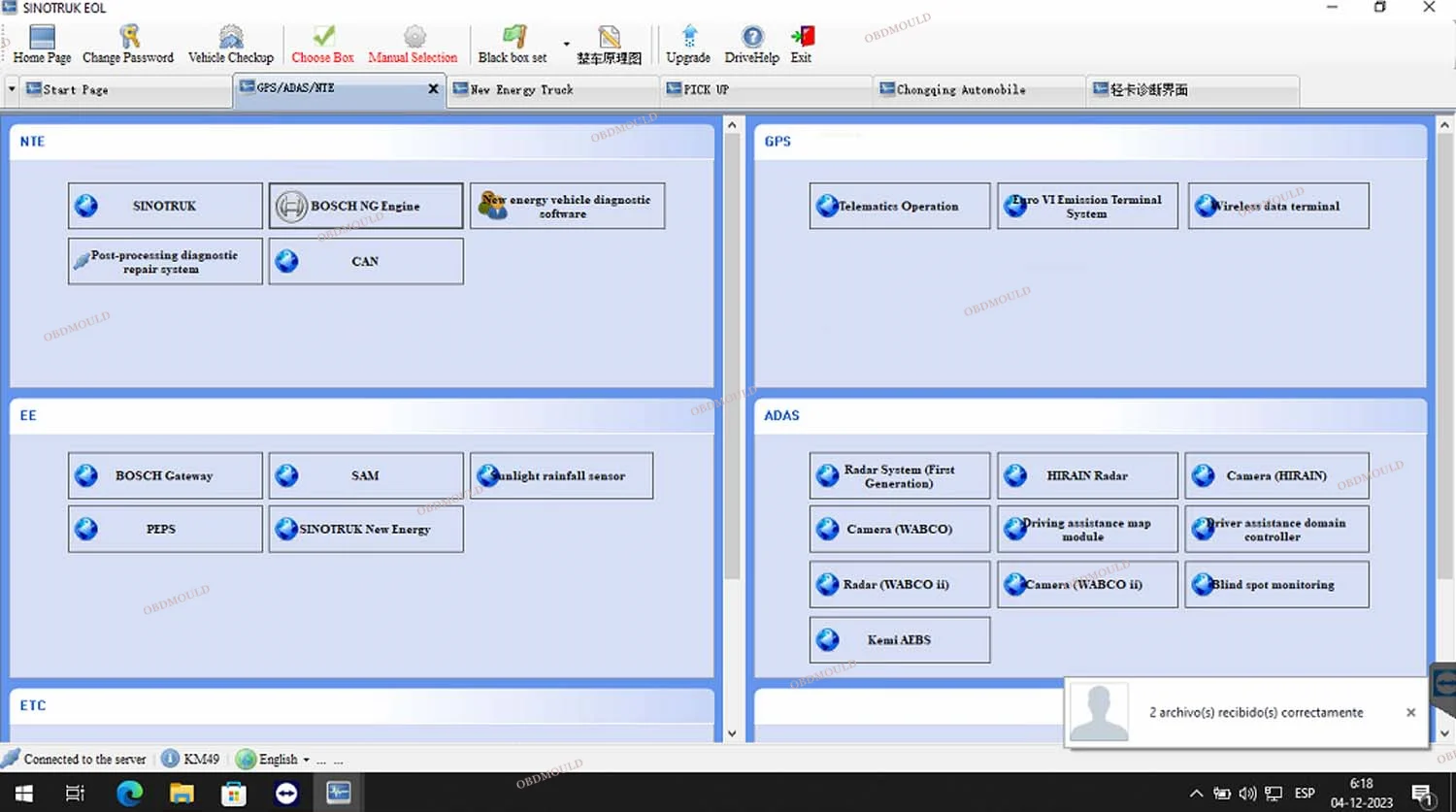This screenshot has width=1456, height=812.
Task: Open SINOTRUK New Energy module
Action: click(366, 529)
